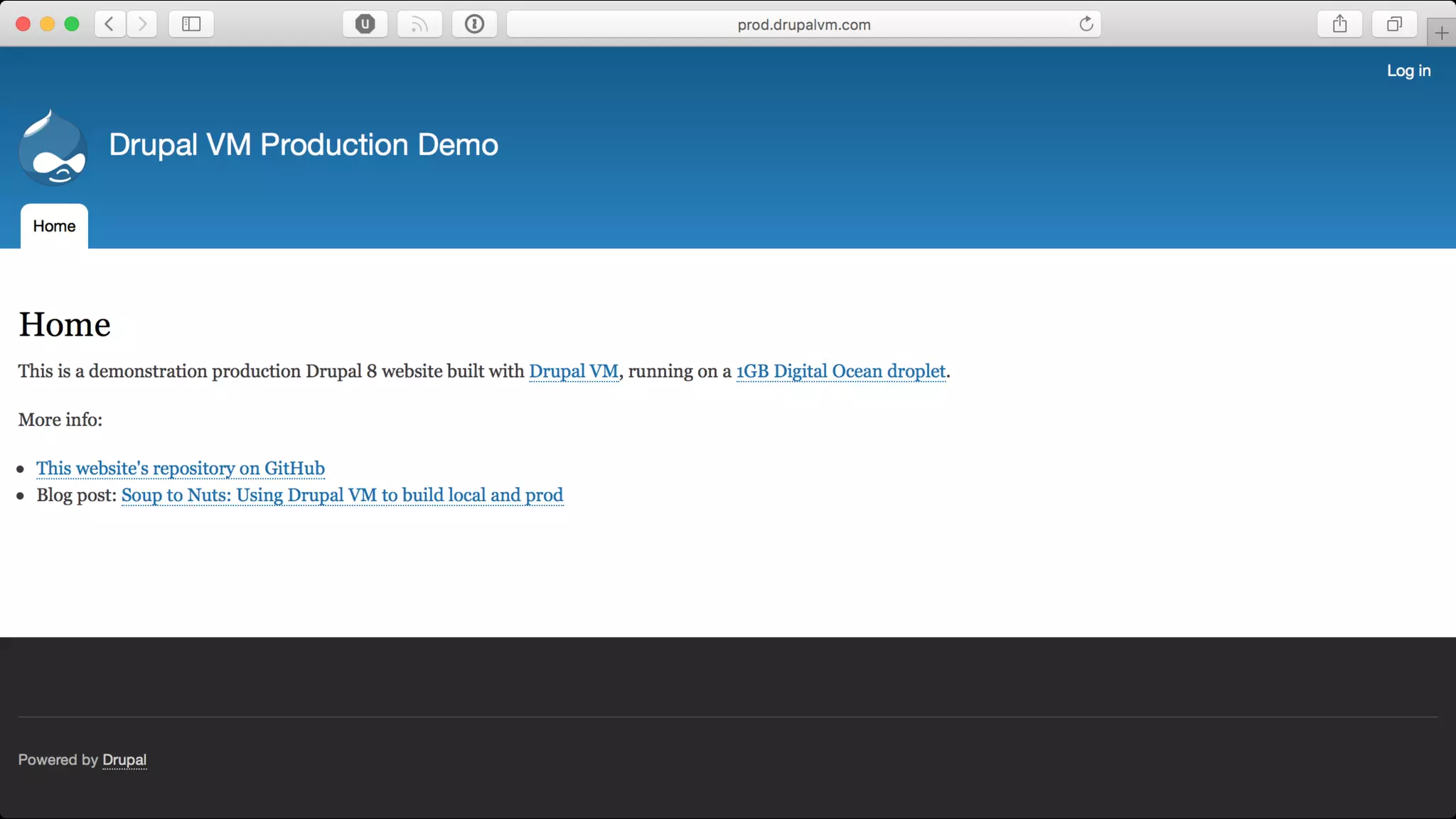Click the Log in link
Image resolution: width=1456 pixels, height=819 pixels.
coord(1408,70)
